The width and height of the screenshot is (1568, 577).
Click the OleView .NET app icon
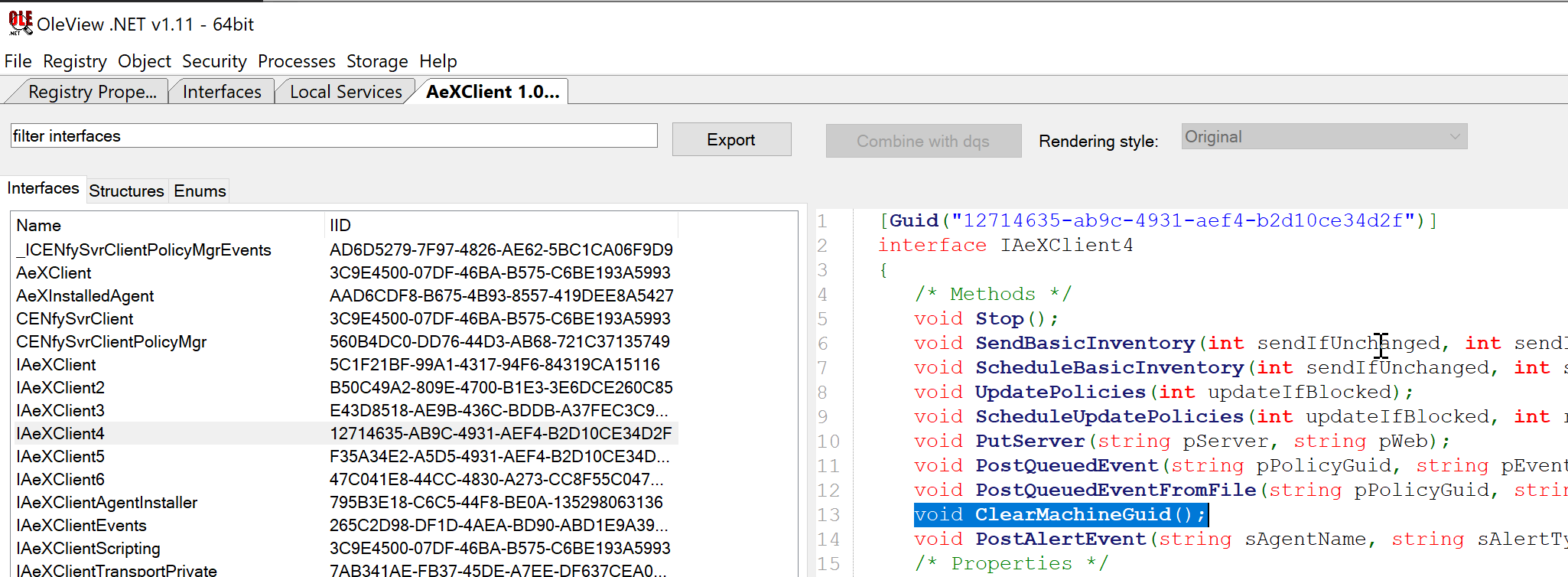coord(21,23)
